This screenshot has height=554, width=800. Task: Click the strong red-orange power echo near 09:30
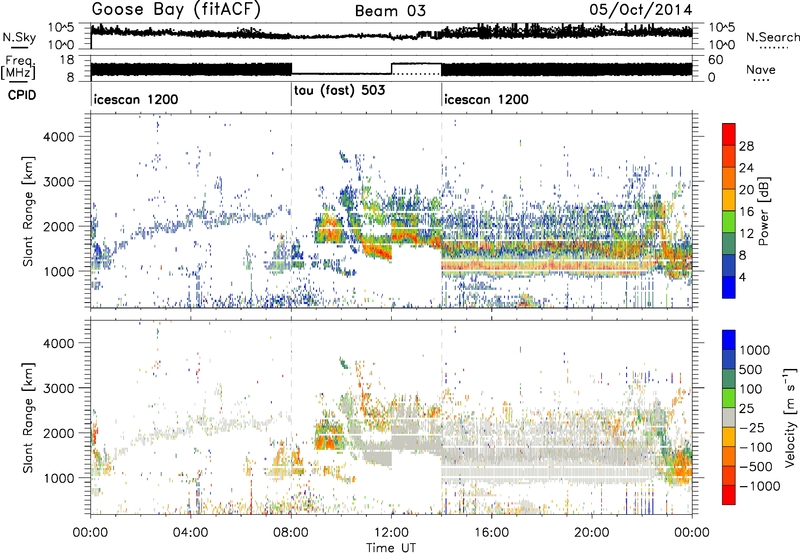[x=329, y=229]
